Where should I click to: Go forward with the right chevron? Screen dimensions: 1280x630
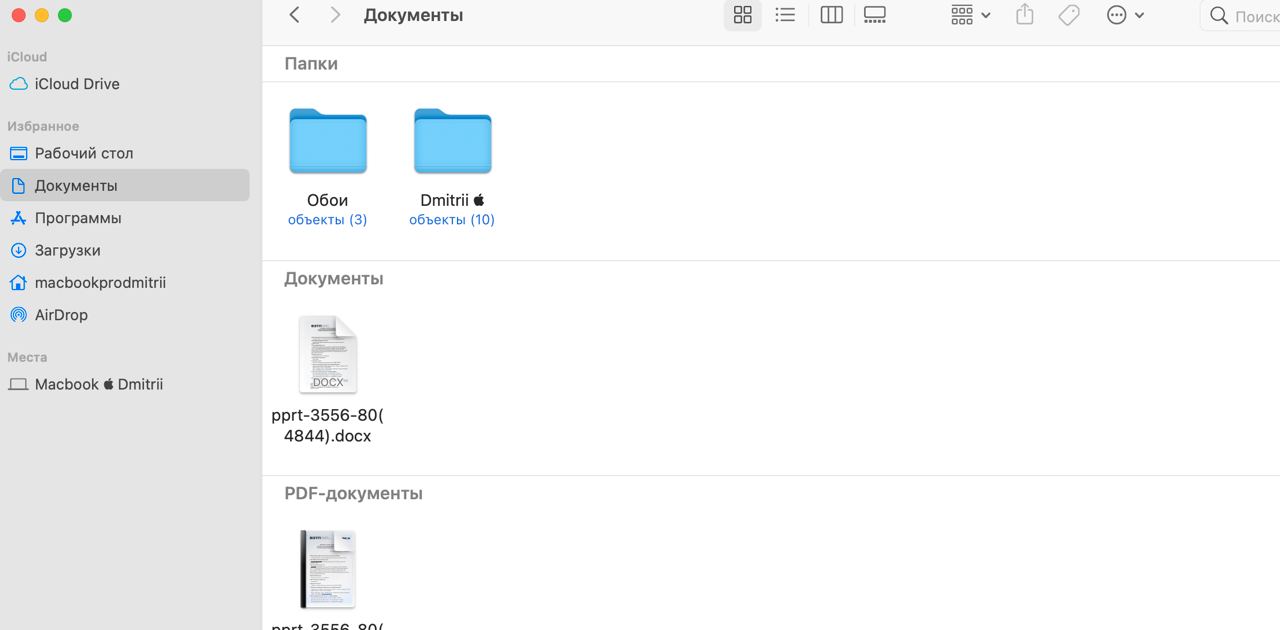[335, 15]
